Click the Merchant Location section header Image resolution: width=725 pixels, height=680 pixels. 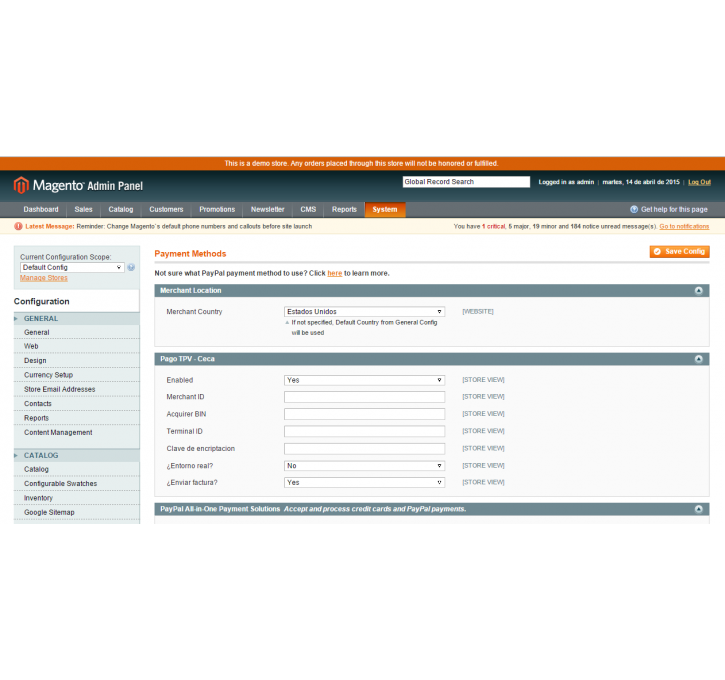(x=431, y=291)
